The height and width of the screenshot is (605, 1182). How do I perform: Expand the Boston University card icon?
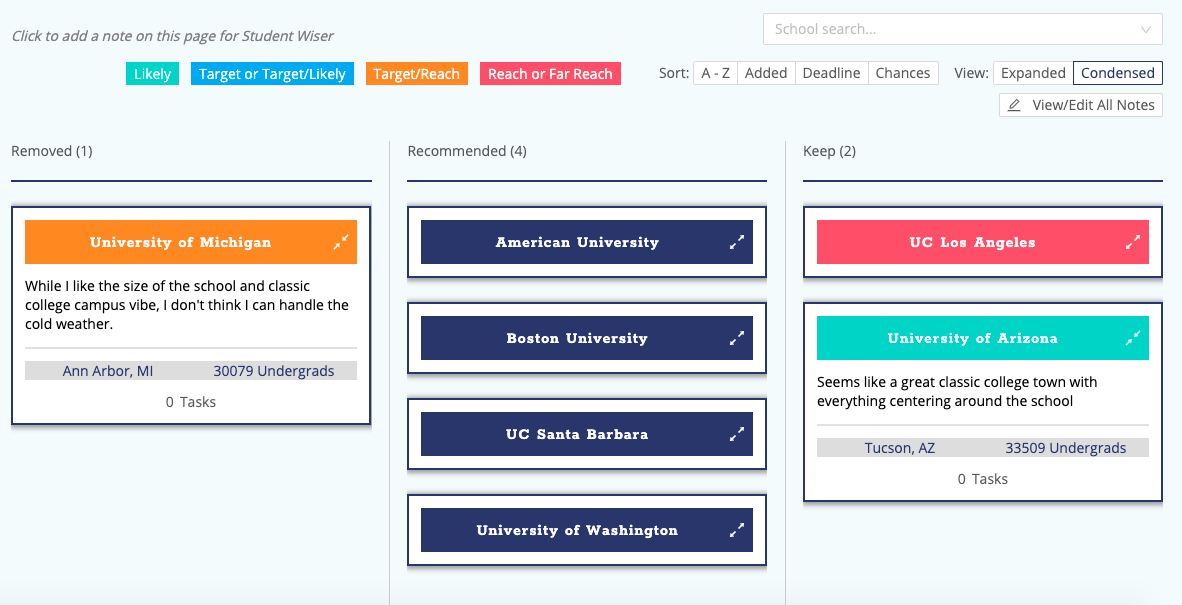tap(736, 338)
